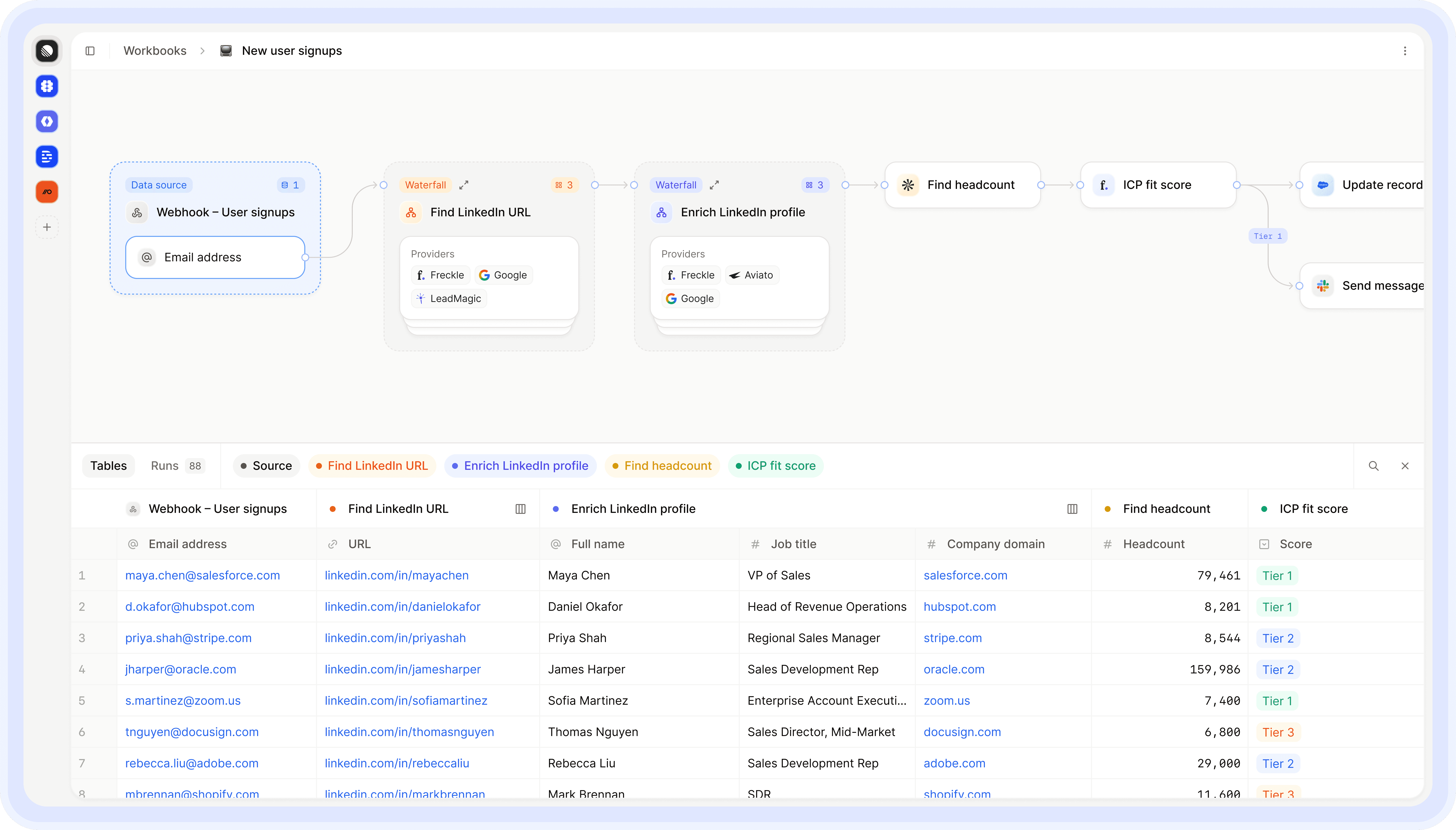The height and width of the screenshot is (830, 1456).
Task: Toggle the Find headcount filter chip
Action: coord(662,466)
